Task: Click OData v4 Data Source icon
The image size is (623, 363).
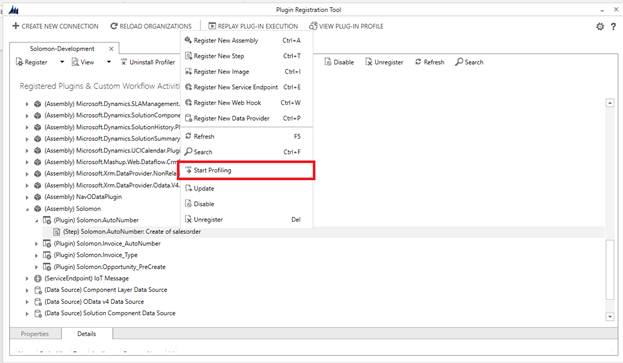Action: (38, 301)
